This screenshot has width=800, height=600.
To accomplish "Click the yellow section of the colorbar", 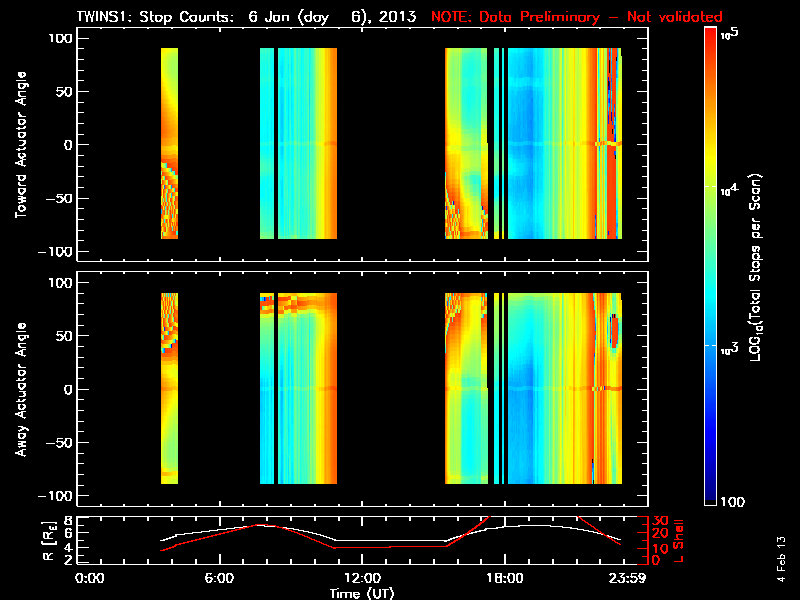I will click(x=711, y=158).
